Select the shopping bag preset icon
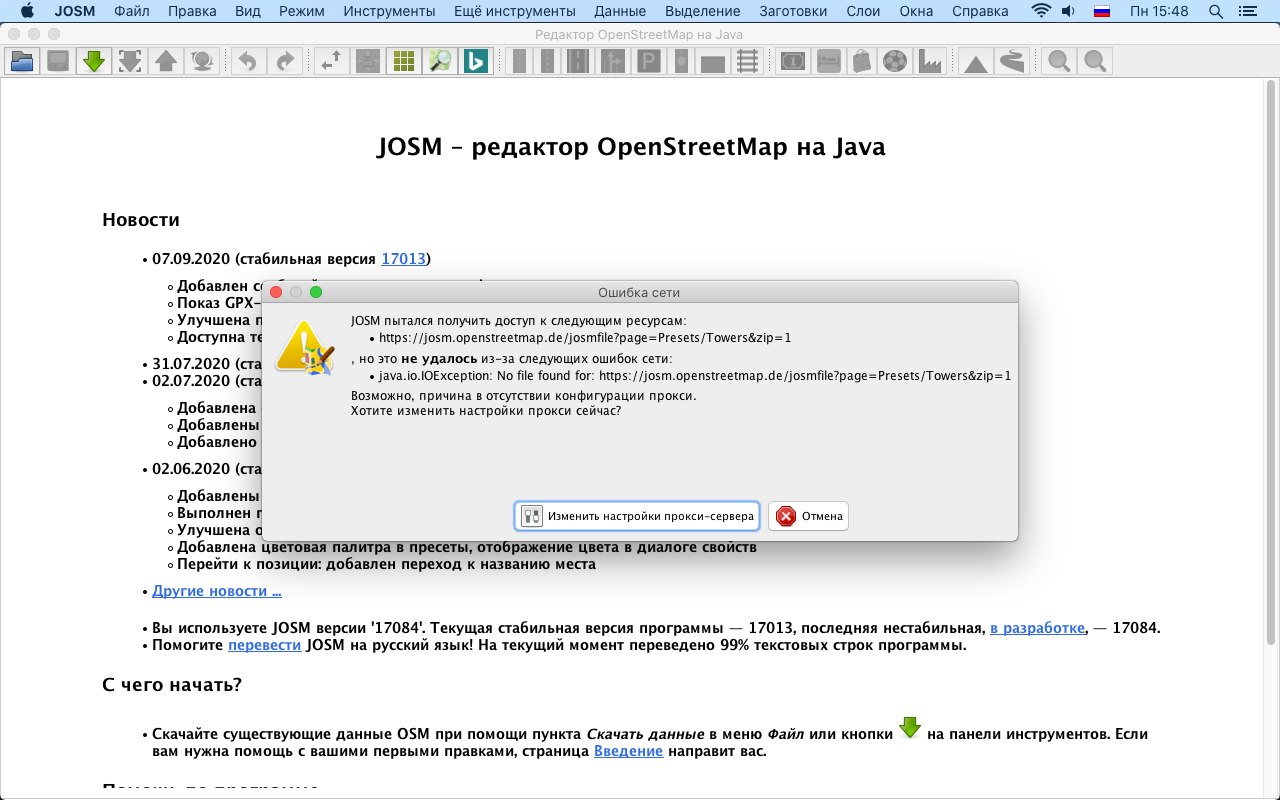This screenshot has height=800, width=1280. [x=862, y=61]
